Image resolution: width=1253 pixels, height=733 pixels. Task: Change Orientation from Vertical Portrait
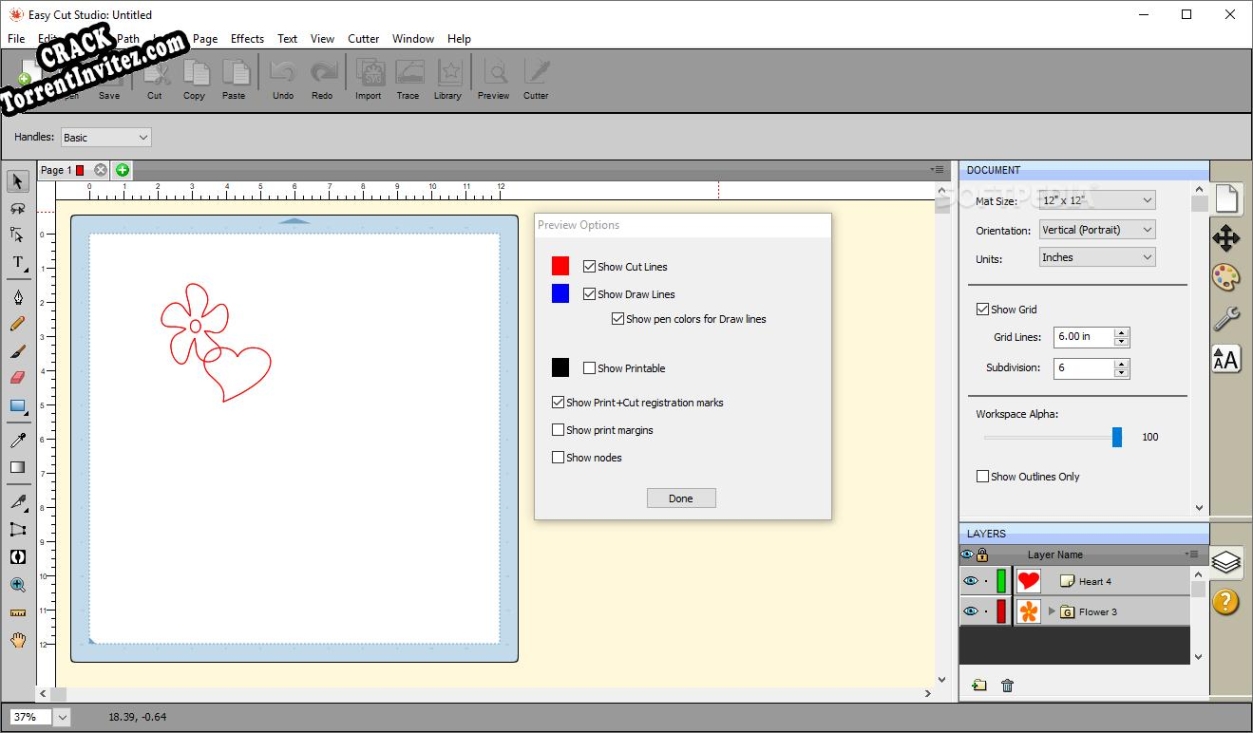click(x=1096, y=229)
